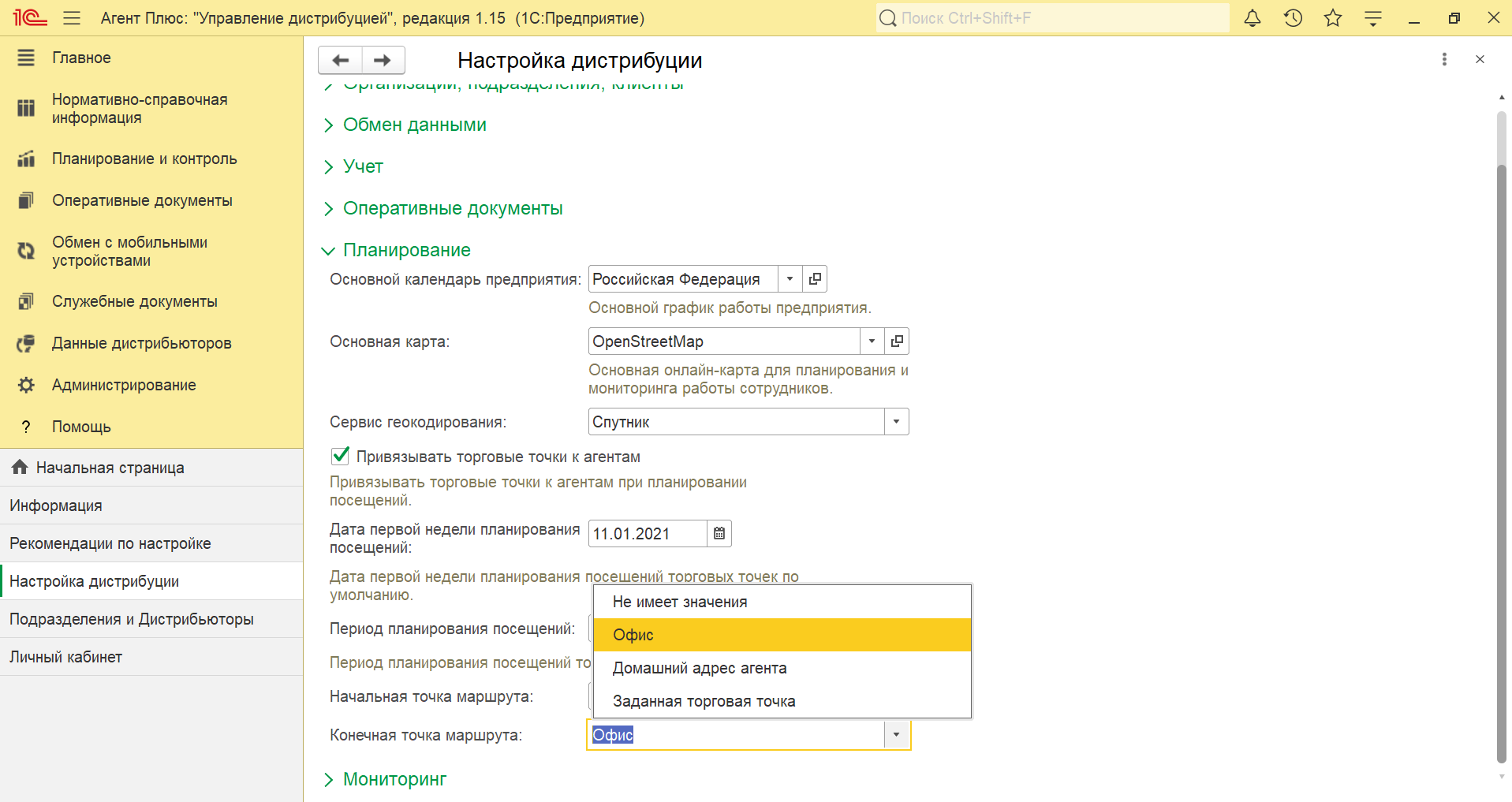Close the Настройка дистрибуции form
Viewport: 1512px width, 802px height.
click(x=1480, y=59)
